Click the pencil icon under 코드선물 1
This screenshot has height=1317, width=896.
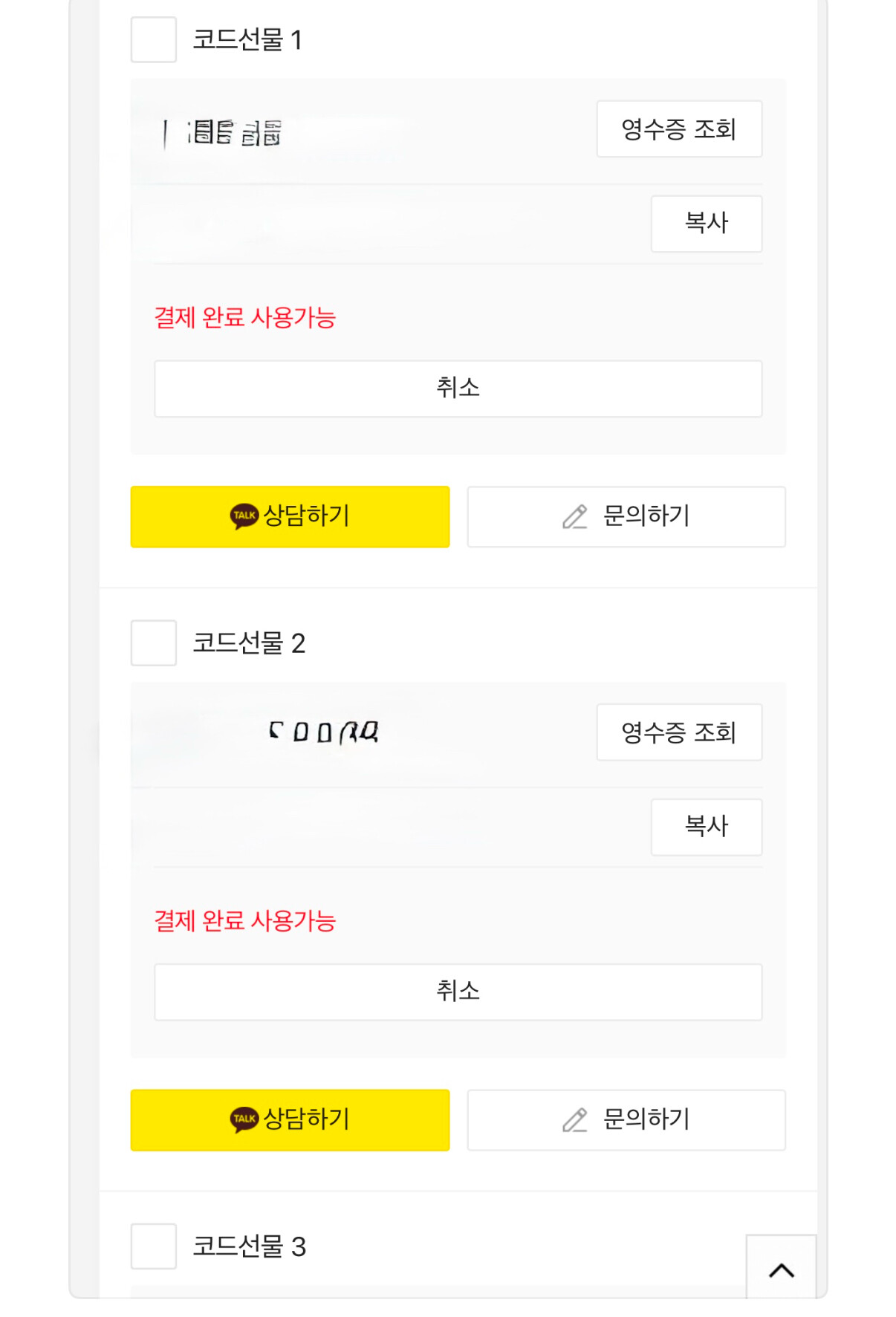coord(575,517)
